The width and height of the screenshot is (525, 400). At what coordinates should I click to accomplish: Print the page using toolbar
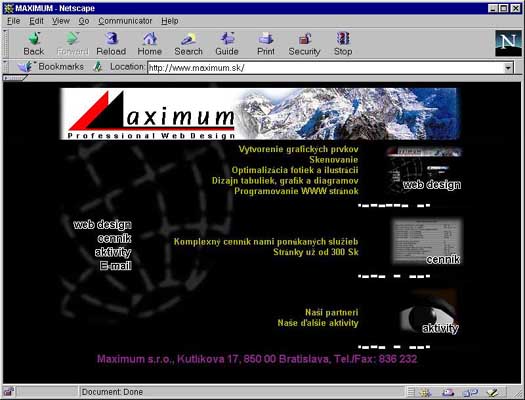tap(266, 44)
